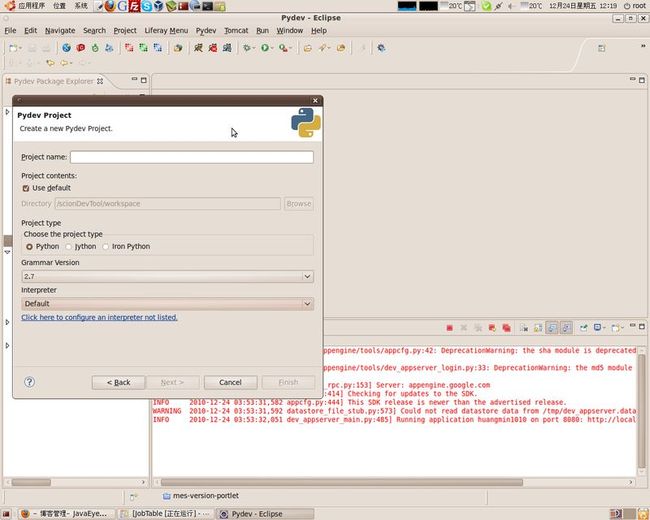Viewport: 650px width, 520px height.
Task: Click the gear icon at toolbar end
Action: (x=381, y=48)
